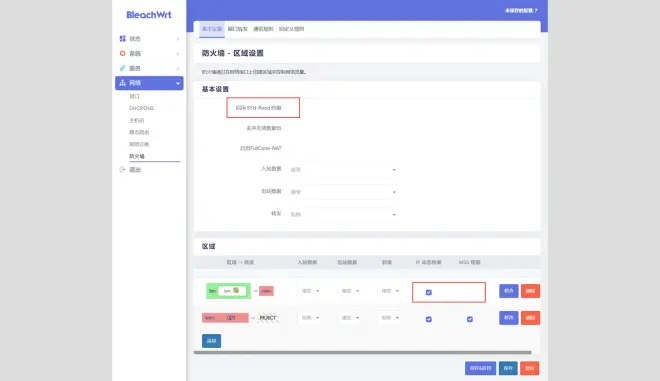This screenshot has height=381, width=660.
Task: Click the horizontal scrollbar under zone table
Action: (362, 352)
